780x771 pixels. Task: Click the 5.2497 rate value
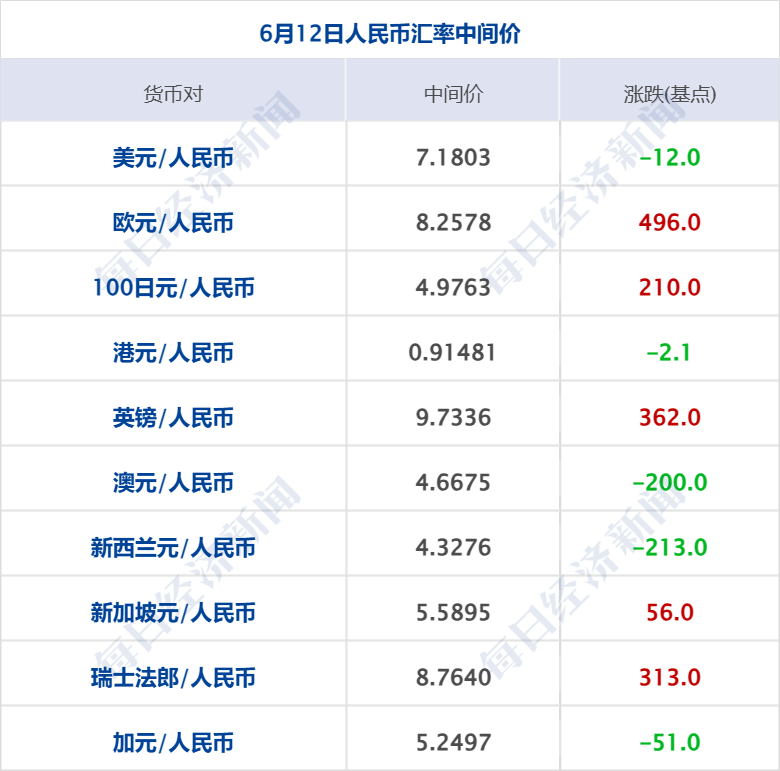453,743
